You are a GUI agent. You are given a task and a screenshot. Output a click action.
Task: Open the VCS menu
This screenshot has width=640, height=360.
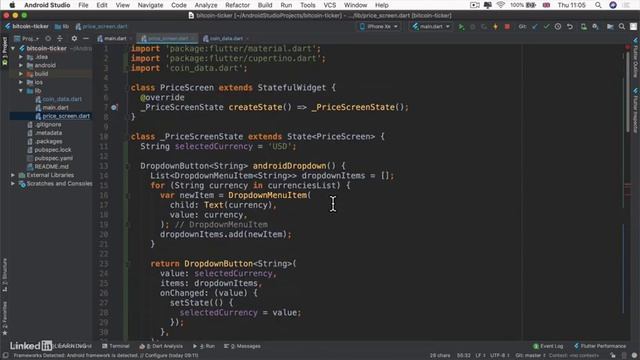(329, 5)
